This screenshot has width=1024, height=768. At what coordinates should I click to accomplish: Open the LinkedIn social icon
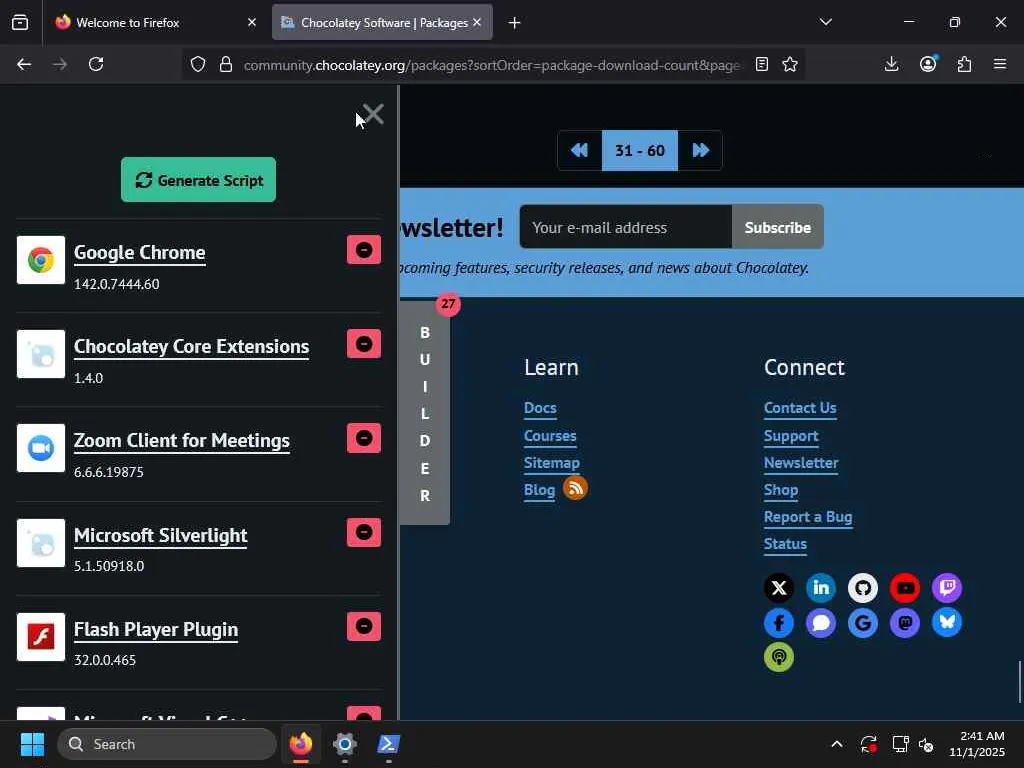click(x=821, y=588)
